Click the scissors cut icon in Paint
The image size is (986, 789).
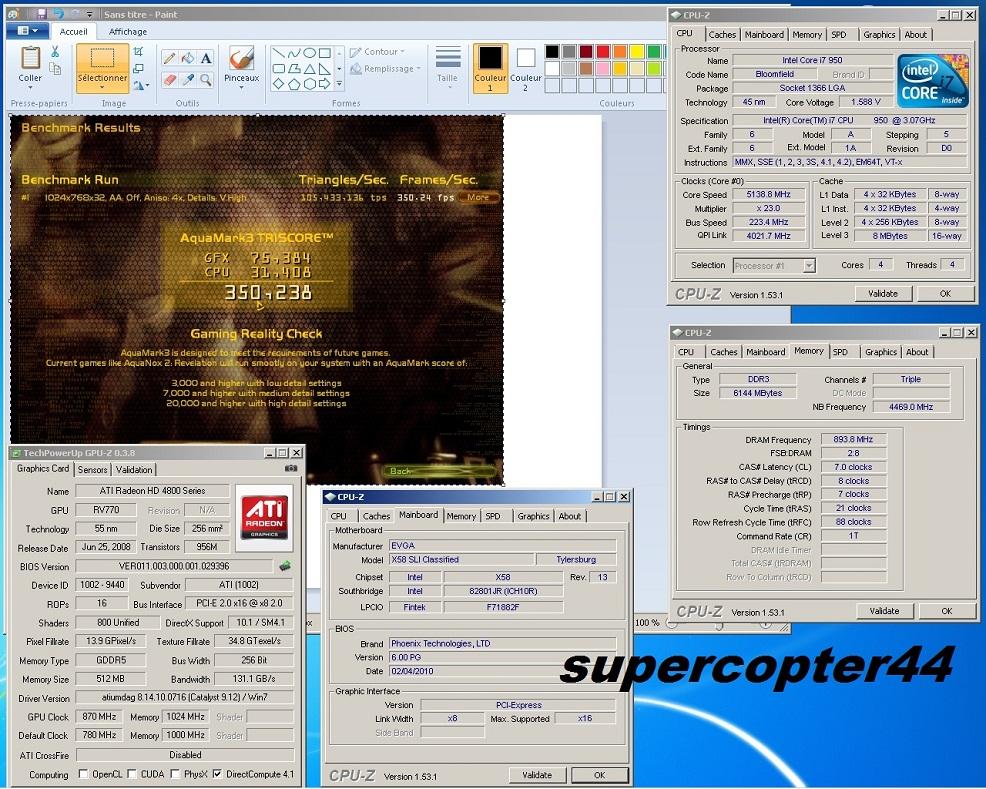click(55, 52)
